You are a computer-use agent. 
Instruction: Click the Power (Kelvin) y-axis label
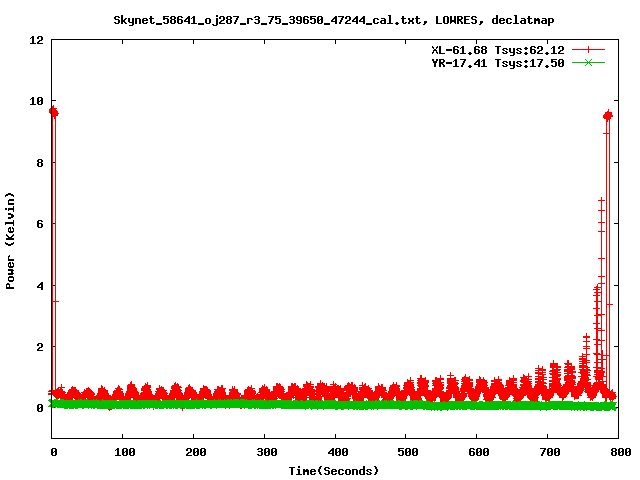[x=10, y=241]
